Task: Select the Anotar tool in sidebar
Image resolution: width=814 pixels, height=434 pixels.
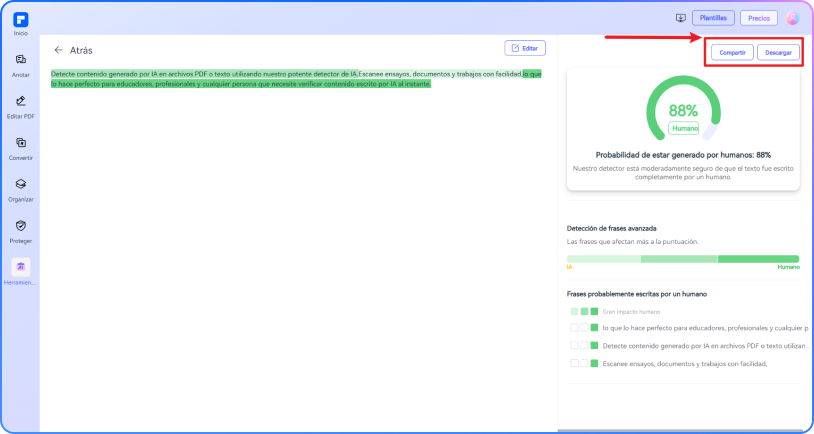Action: coord(21,65)
